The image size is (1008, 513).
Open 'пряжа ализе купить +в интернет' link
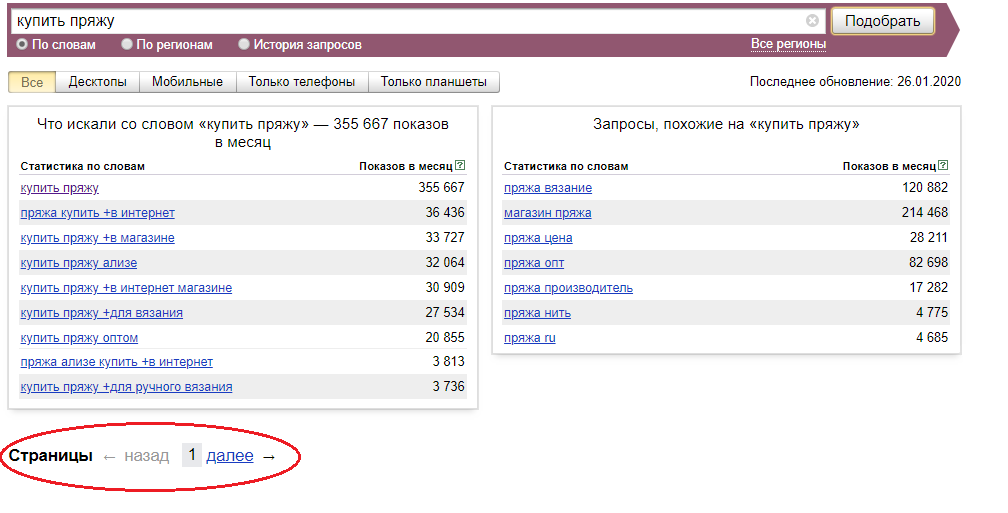pos(116,362)
